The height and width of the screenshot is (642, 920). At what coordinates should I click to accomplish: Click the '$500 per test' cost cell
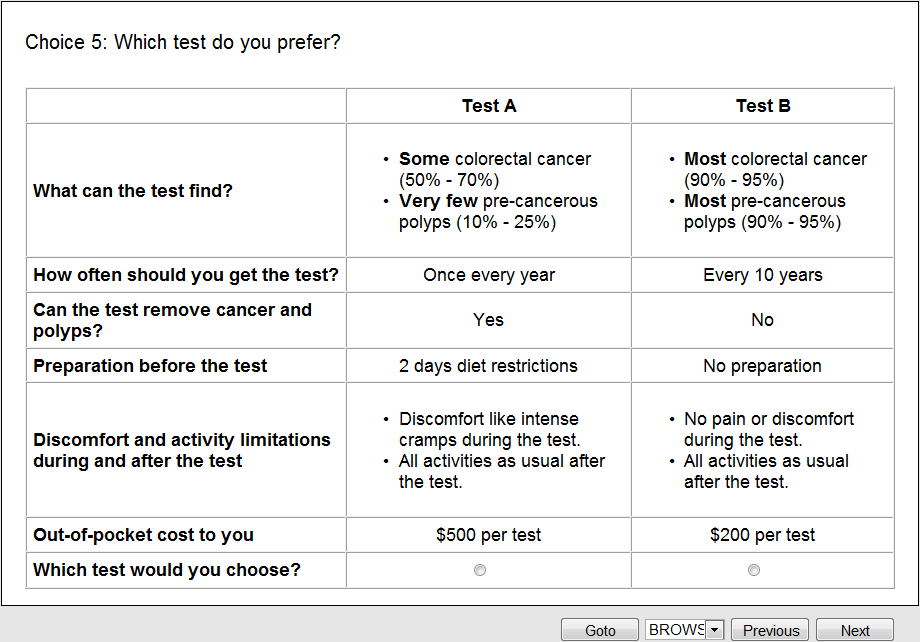(489, 535)
